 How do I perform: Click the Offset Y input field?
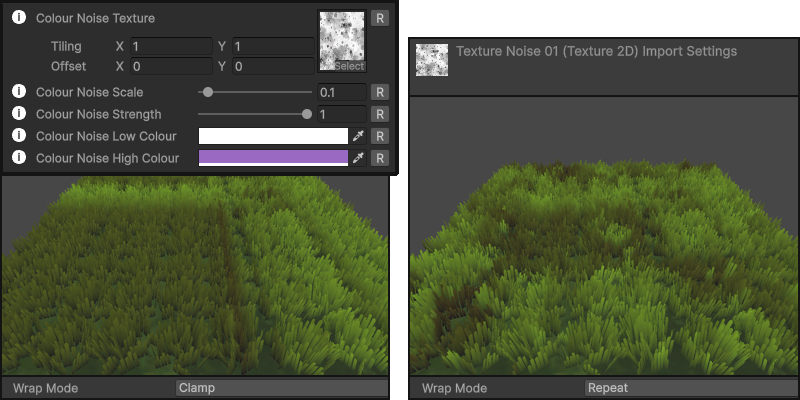coord(273,66)
